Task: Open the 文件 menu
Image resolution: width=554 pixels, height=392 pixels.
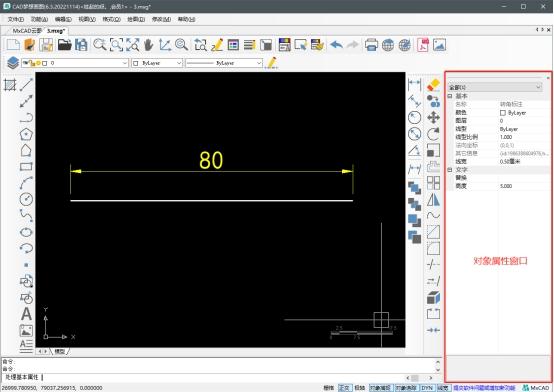Action: 16,19
